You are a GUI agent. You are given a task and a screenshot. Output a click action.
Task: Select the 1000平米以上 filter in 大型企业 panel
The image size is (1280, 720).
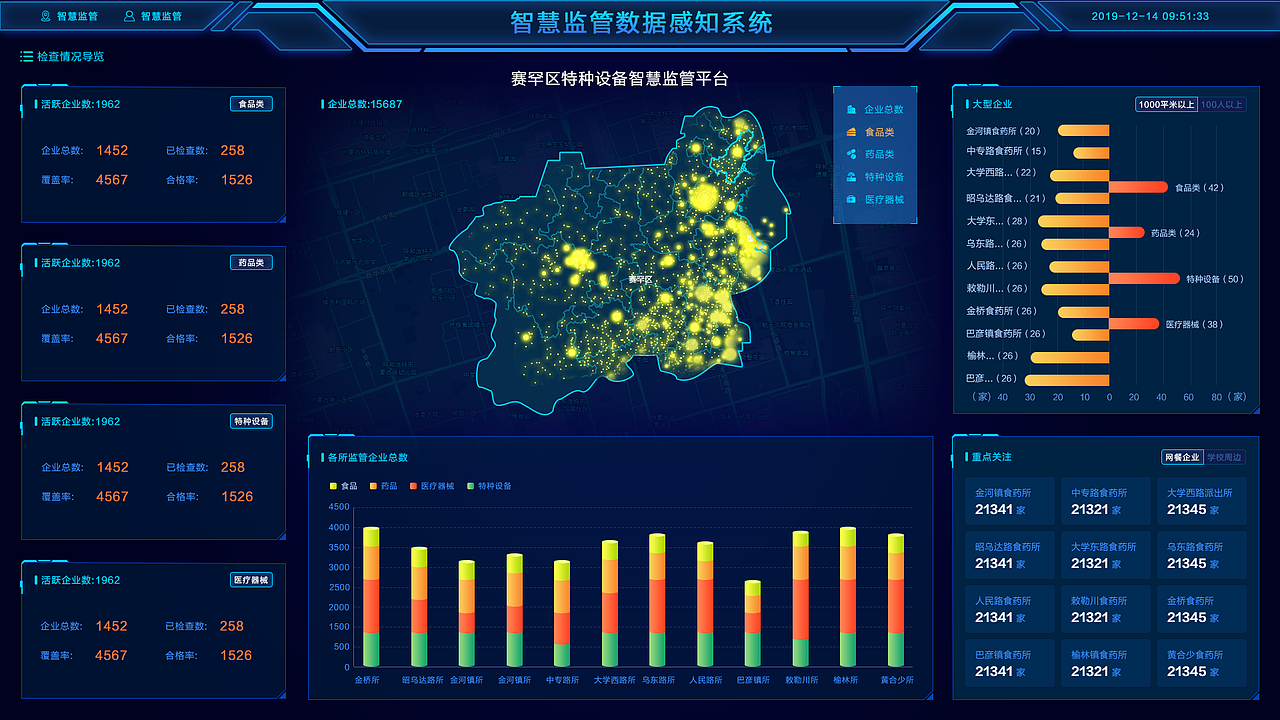(1168, 103)
